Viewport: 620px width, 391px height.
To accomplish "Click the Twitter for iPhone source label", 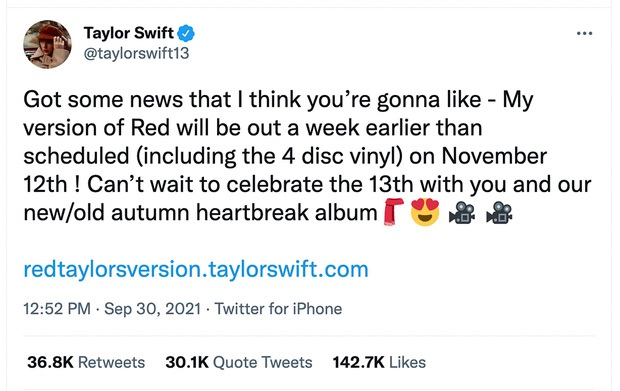I will [278, 309].
